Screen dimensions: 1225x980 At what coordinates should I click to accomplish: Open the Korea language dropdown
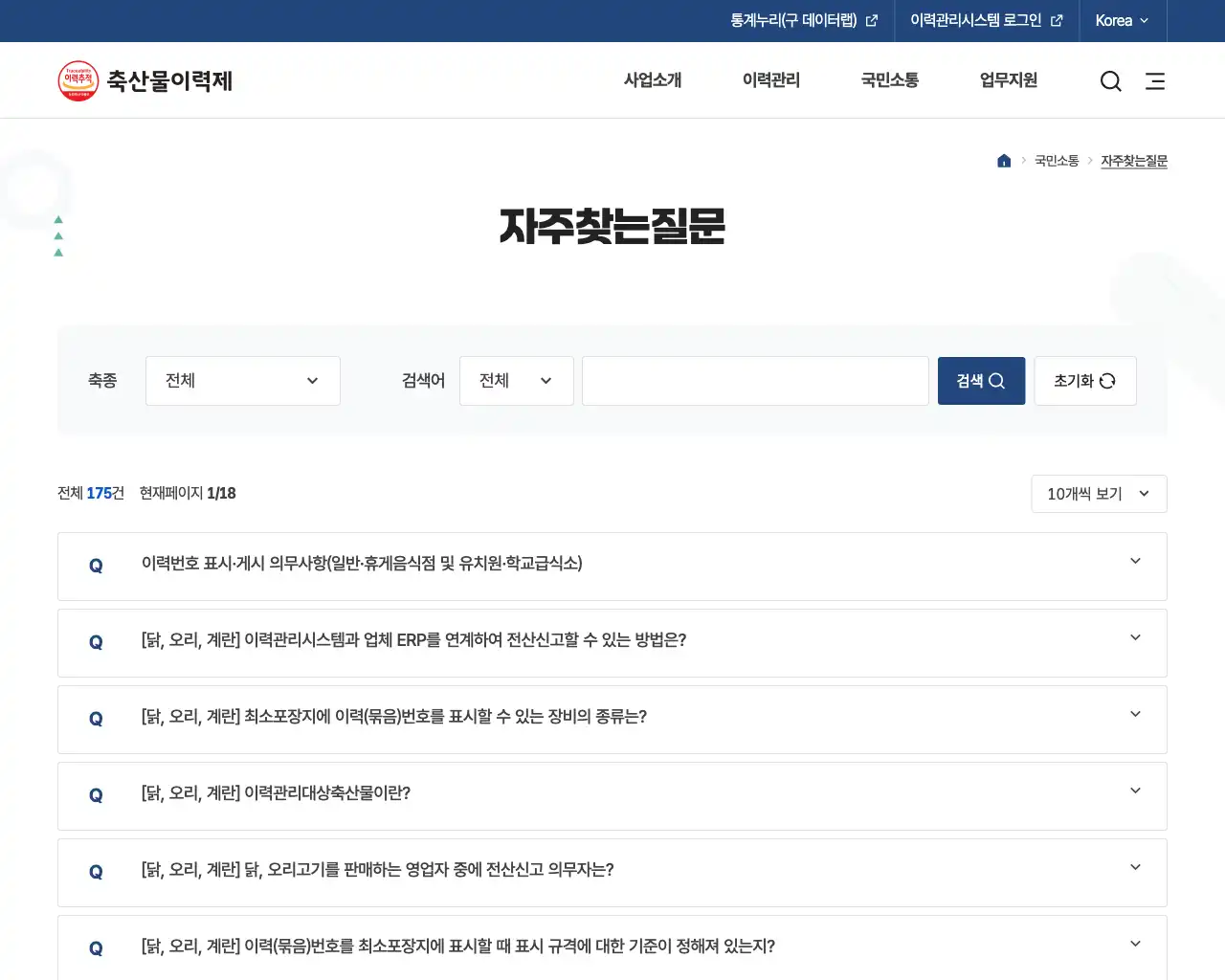coord(1122,20)
